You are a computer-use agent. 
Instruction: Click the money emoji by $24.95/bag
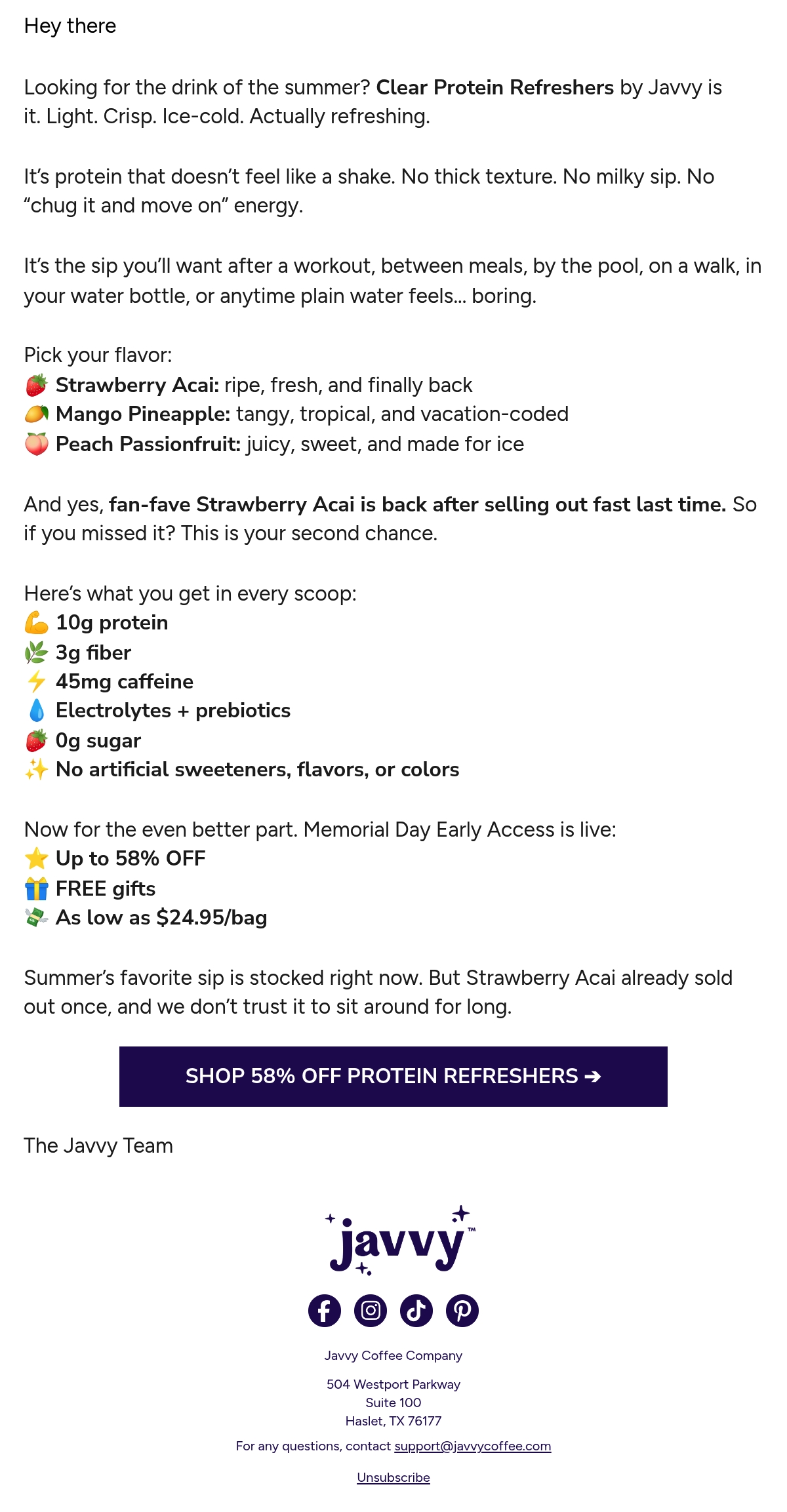37,917
